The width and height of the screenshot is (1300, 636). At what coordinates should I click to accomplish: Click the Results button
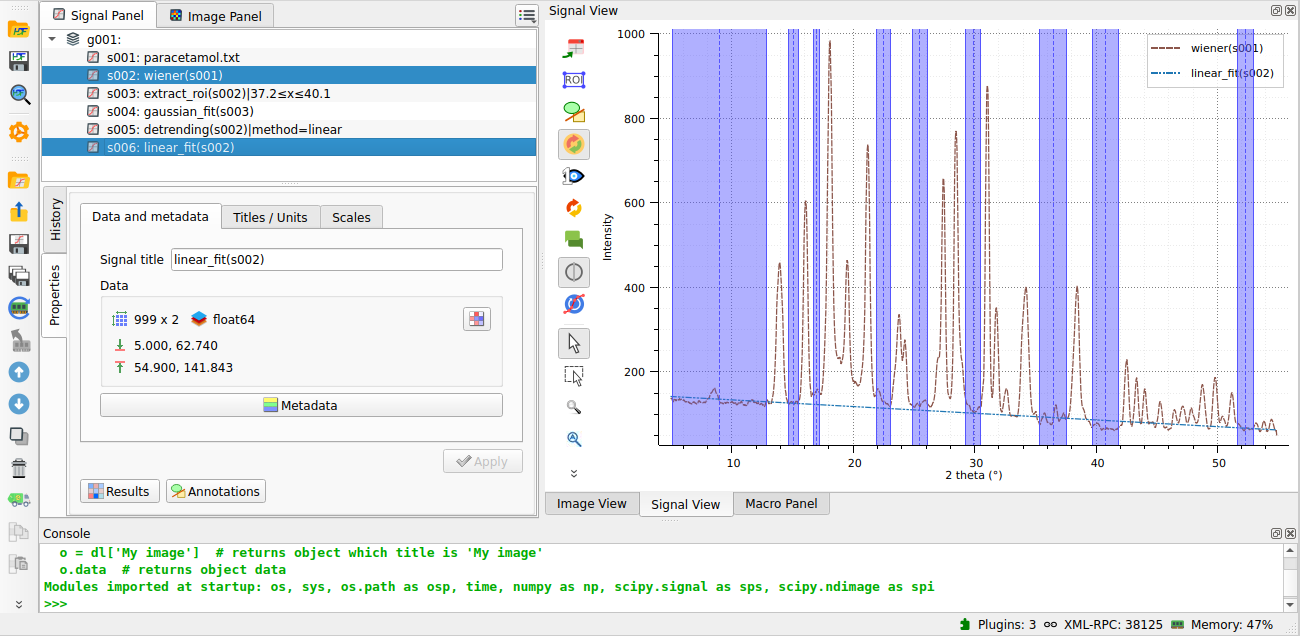(119, 491)
